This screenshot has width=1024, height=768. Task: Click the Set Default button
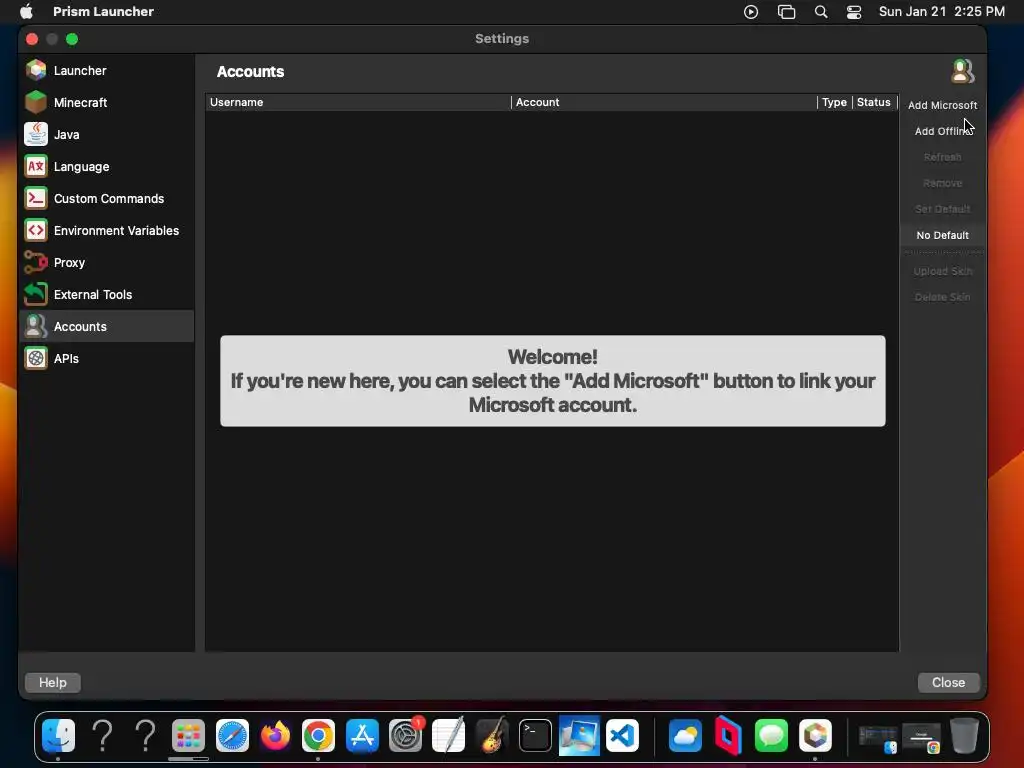(x=942, y=210)
